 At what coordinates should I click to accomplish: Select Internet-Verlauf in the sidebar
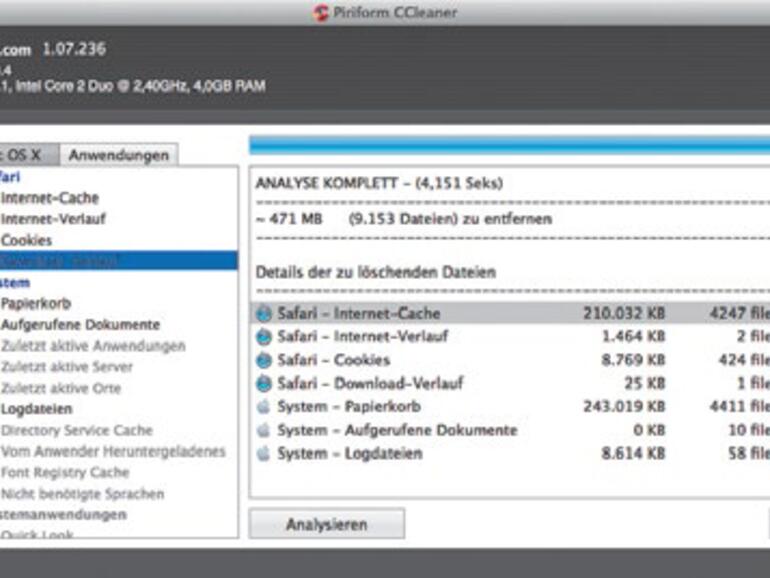[54, 219]
